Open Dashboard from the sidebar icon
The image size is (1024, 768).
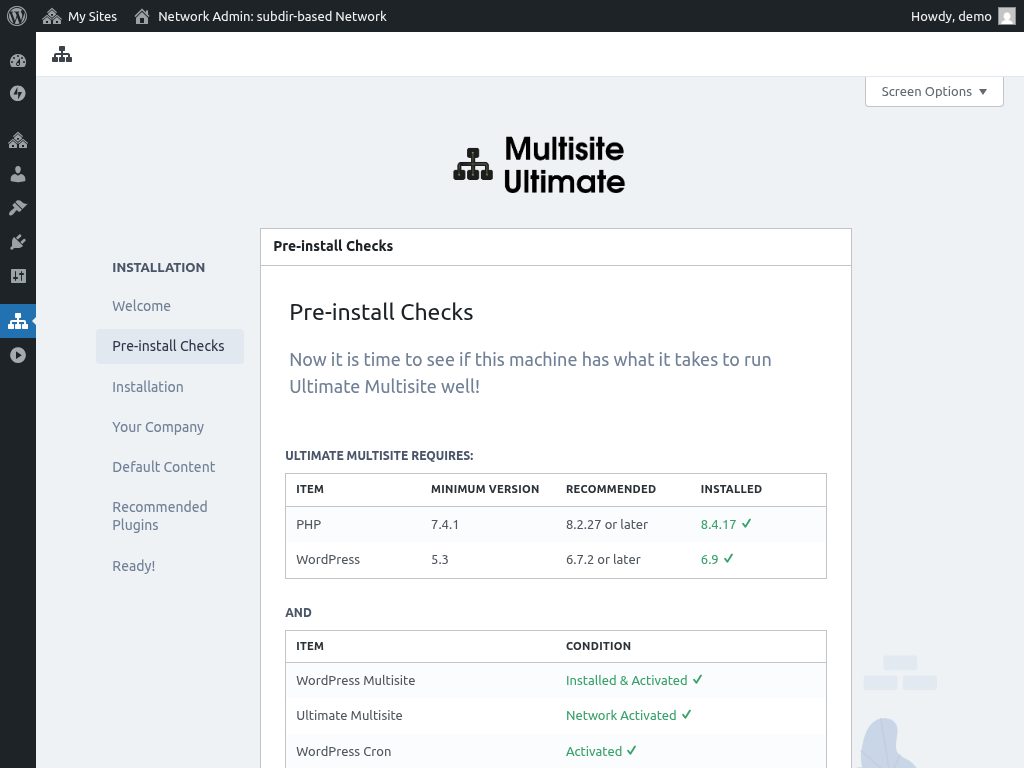point(18,61)
